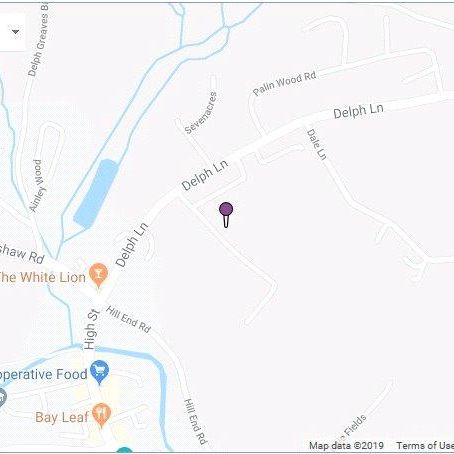Click the Map data ©2019 text
This screenshot has height=454, width=454.
(x=346, y=446)
